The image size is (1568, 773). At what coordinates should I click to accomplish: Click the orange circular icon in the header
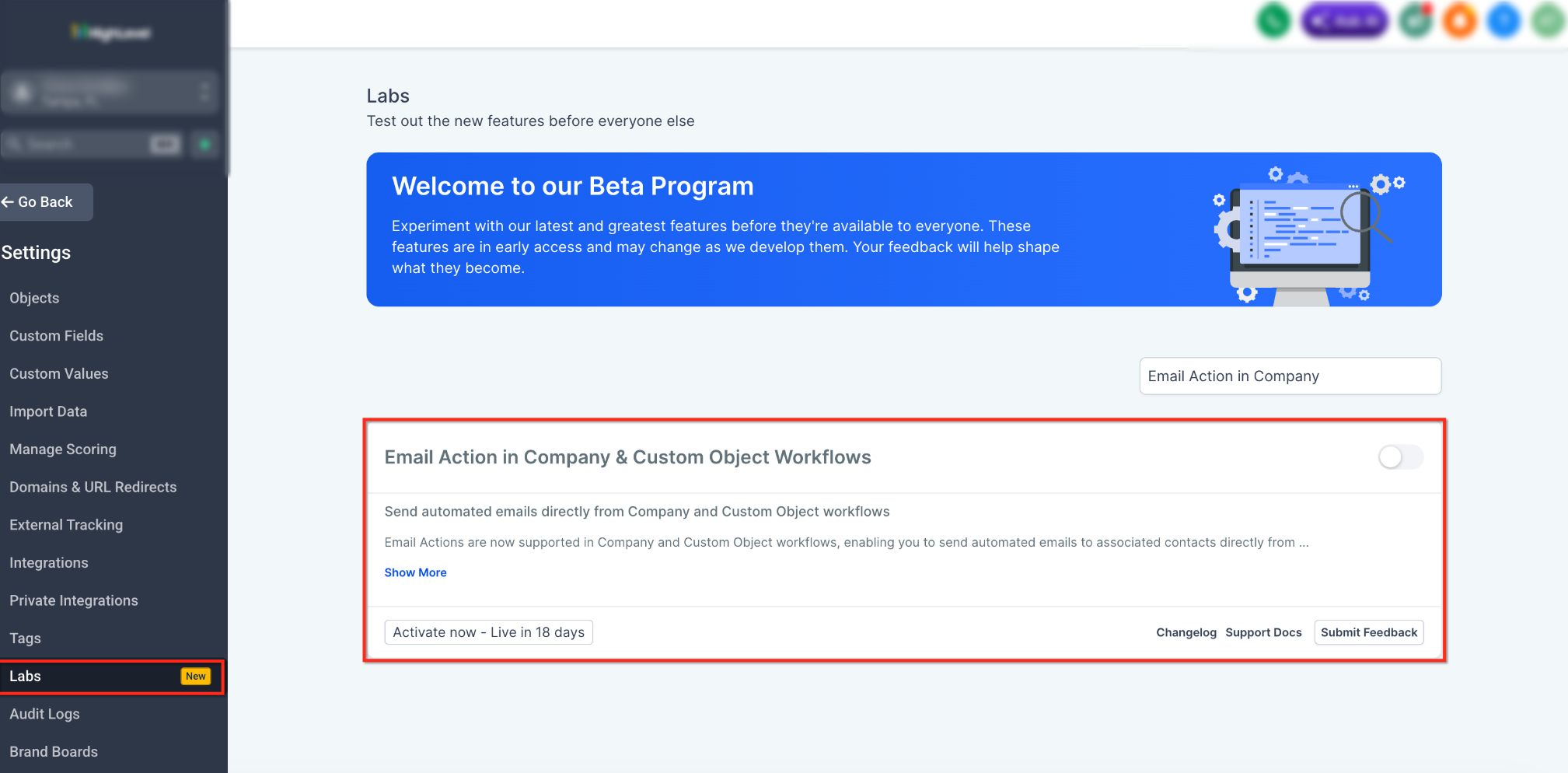click(1459, 21)
